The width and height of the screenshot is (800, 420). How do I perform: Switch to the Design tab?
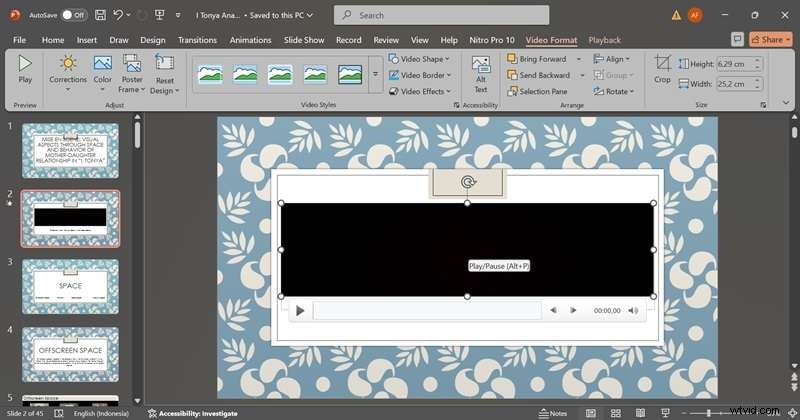coord(153,40)
